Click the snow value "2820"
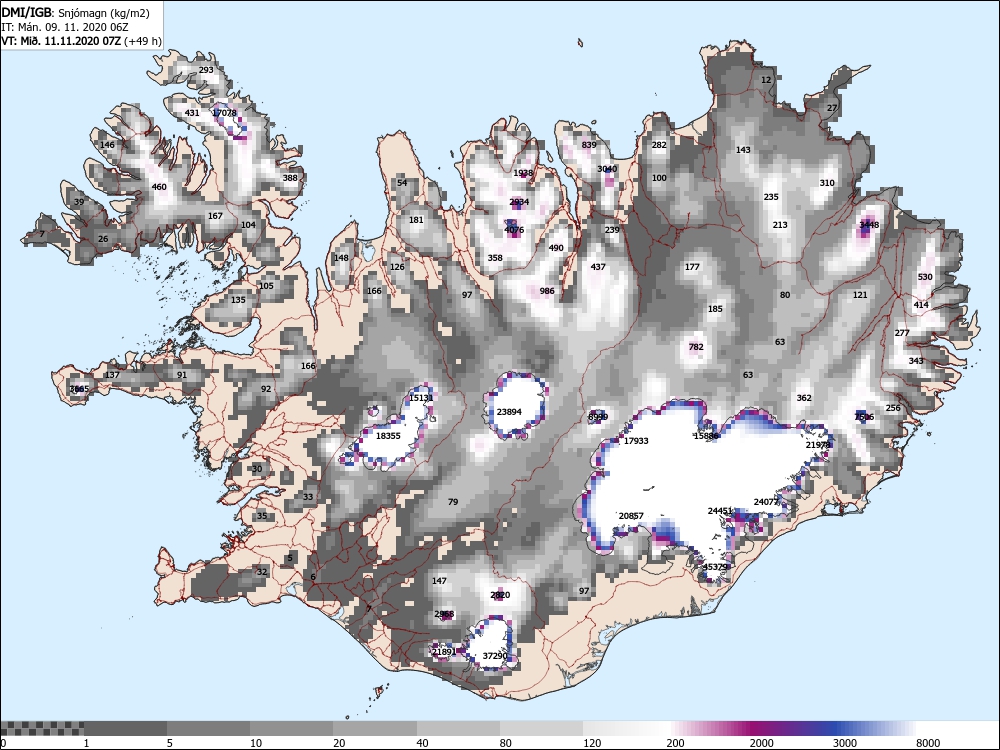1000x750 pixels. [x=500, y=595]
